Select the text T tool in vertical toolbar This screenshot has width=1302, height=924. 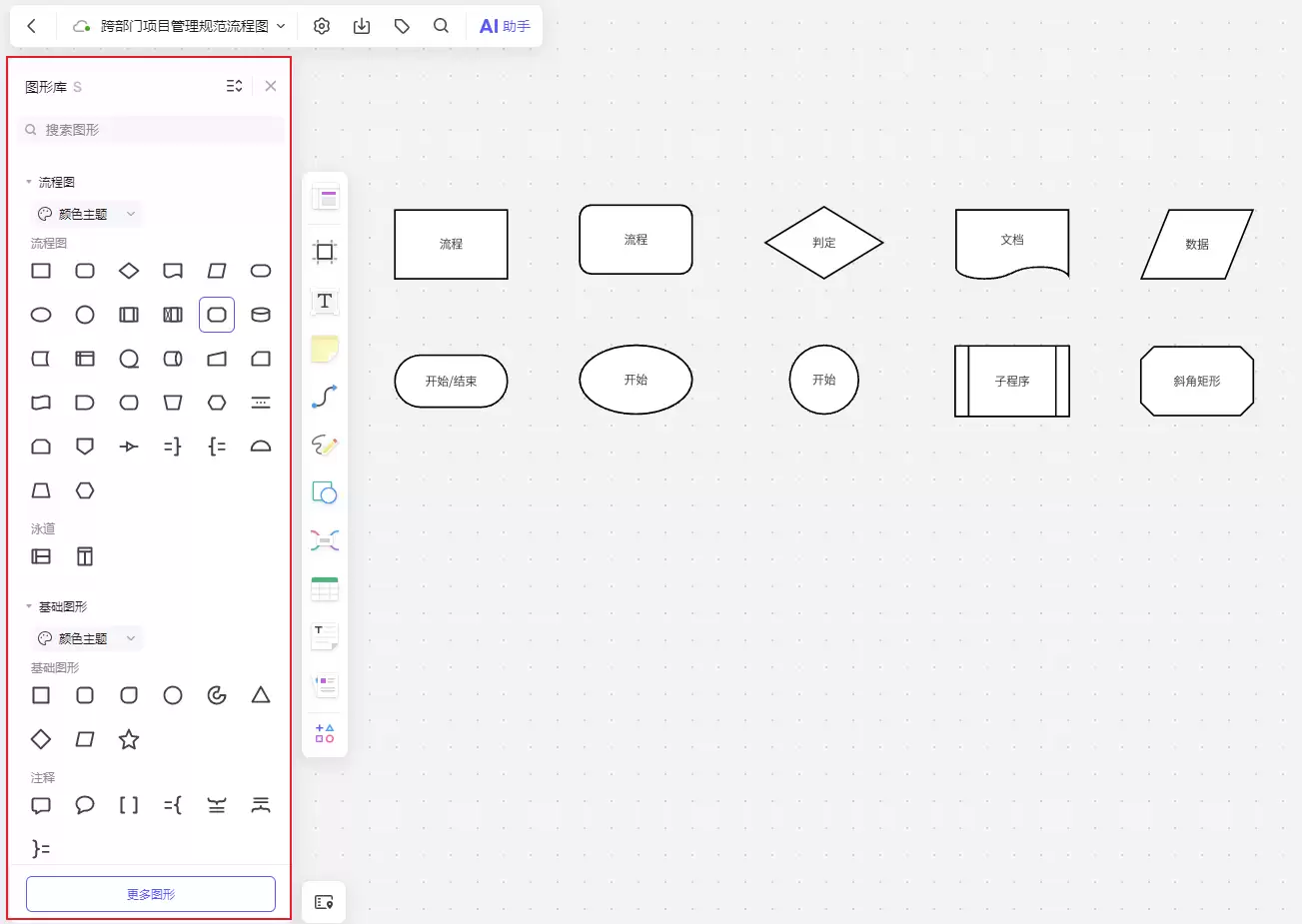tap(325, 301)
